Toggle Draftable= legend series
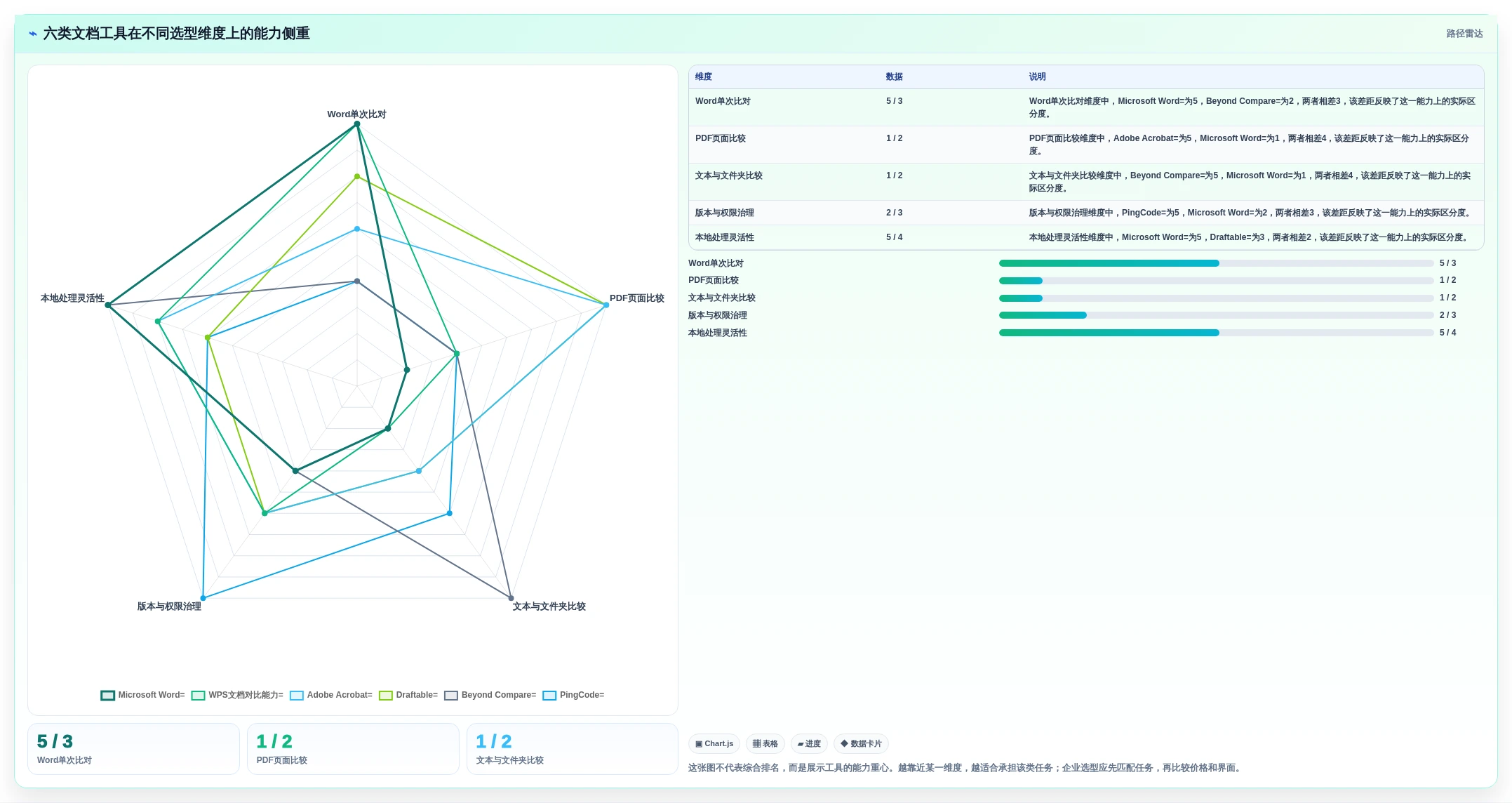The height and width of the screenshot is (803, 1512). tap(408, 695)
